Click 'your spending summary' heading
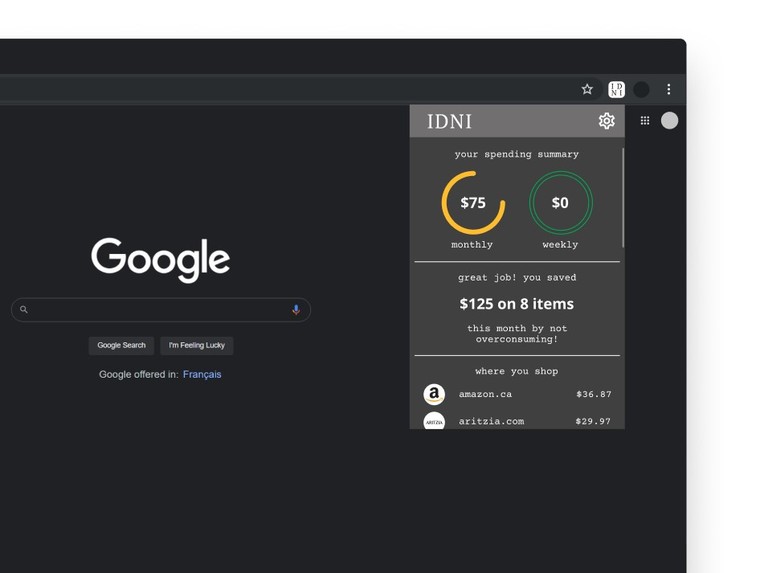The image size is (760, 573). [x=517, y=154]
